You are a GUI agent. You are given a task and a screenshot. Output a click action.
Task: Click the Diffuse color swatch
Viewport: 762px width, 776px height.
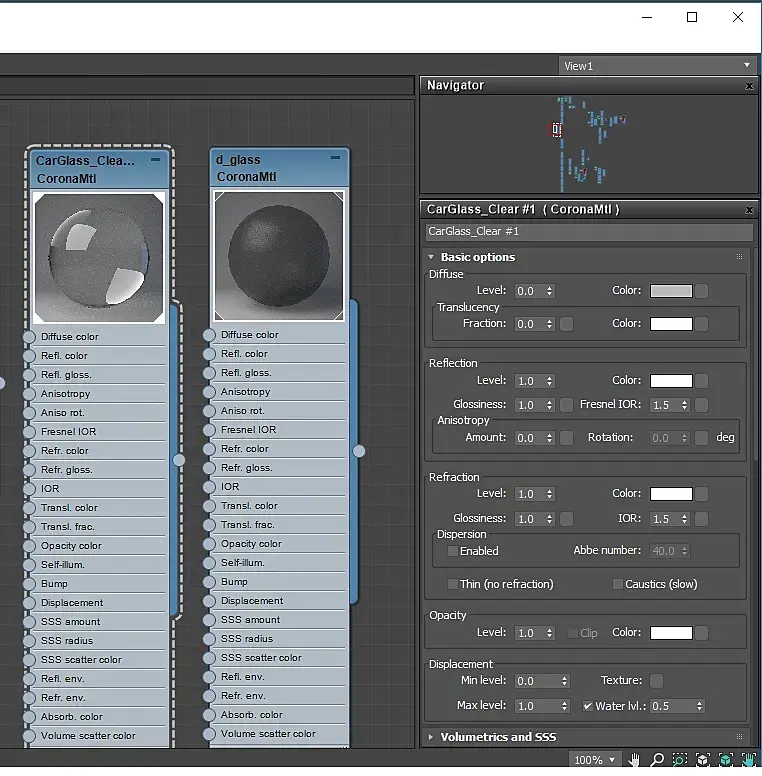[x=671, y=291]
